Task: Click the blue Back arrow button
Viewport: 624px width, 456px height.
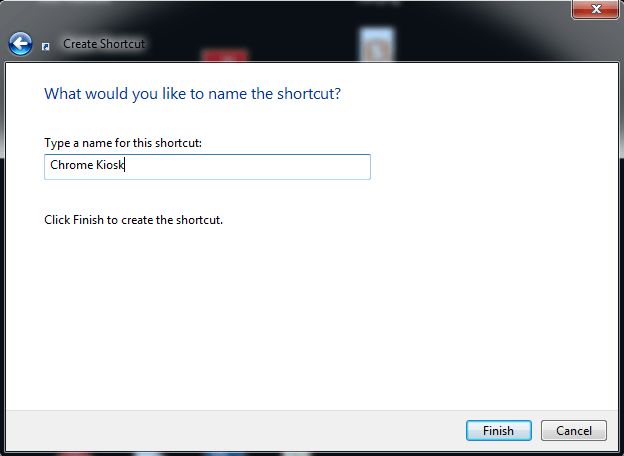Action: pyautogui.click(x=20, y=43)
